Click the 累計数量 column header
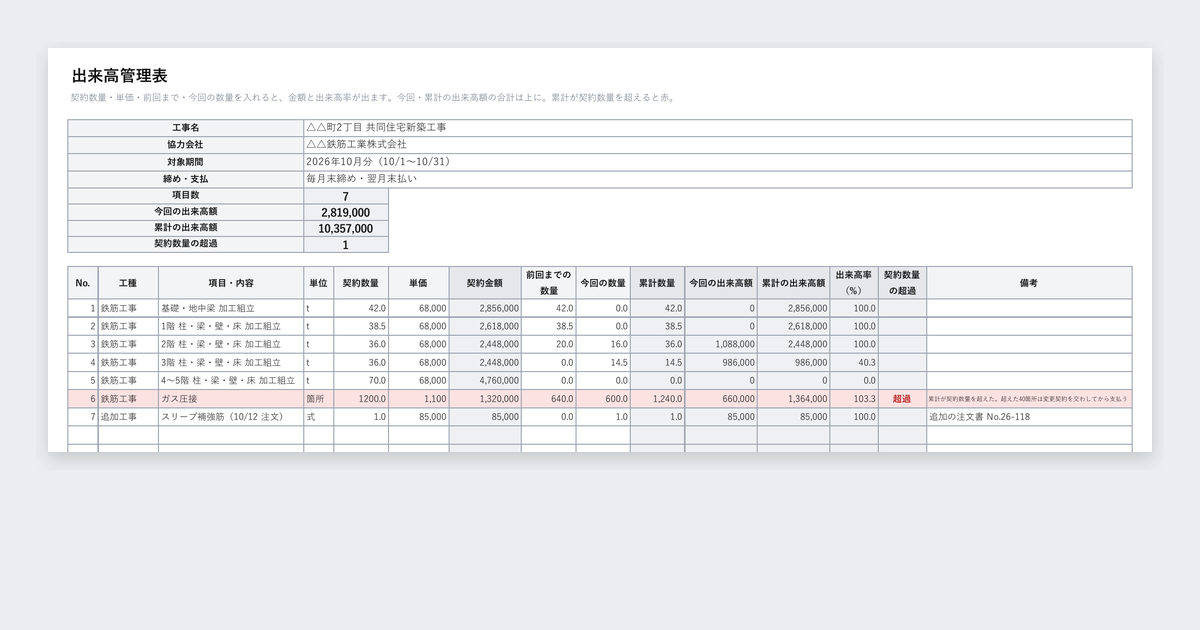Viewport: 1200px width, 630px height. (x=657, y=283)
